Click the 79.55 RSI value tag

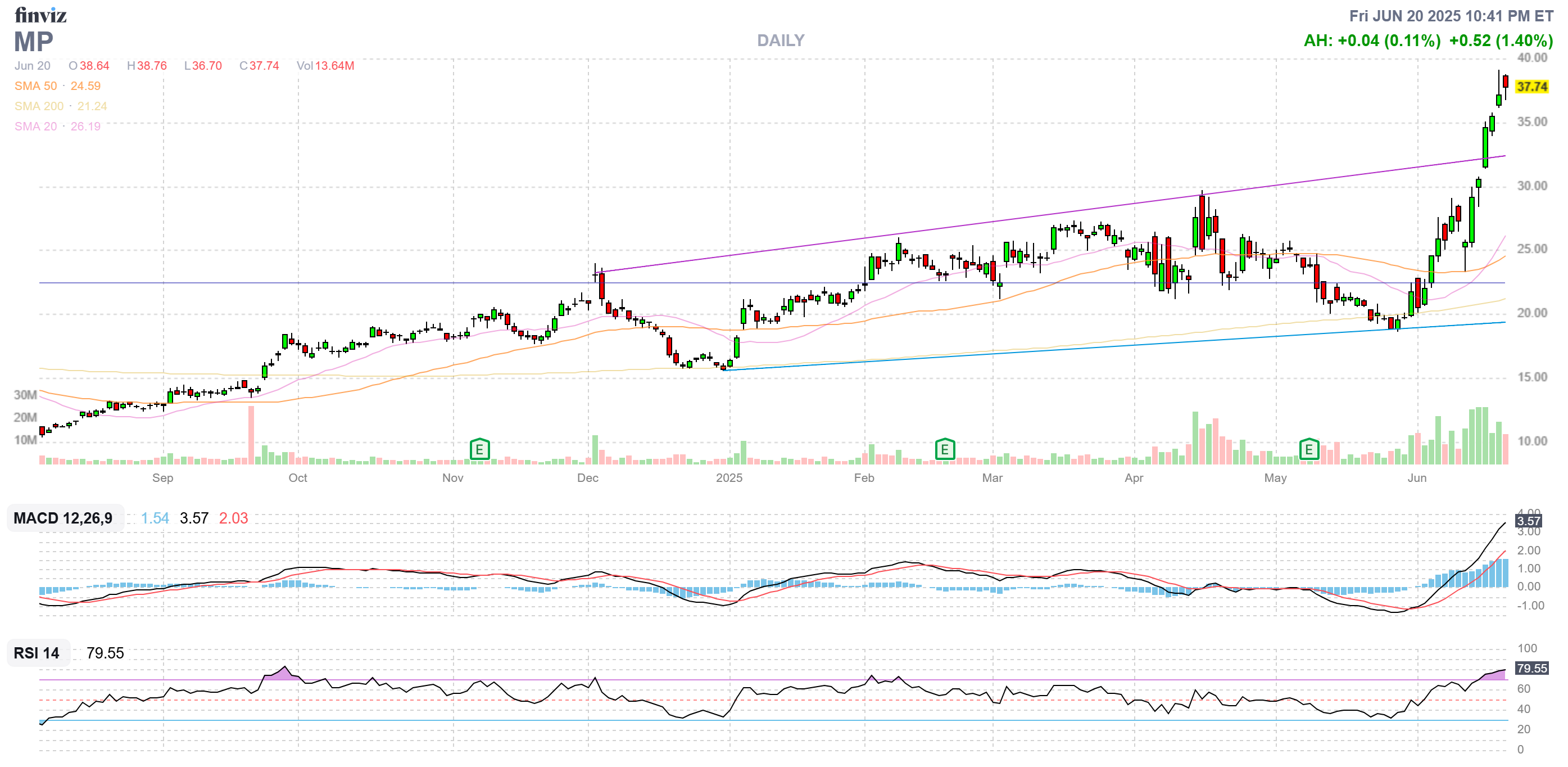1531,668
